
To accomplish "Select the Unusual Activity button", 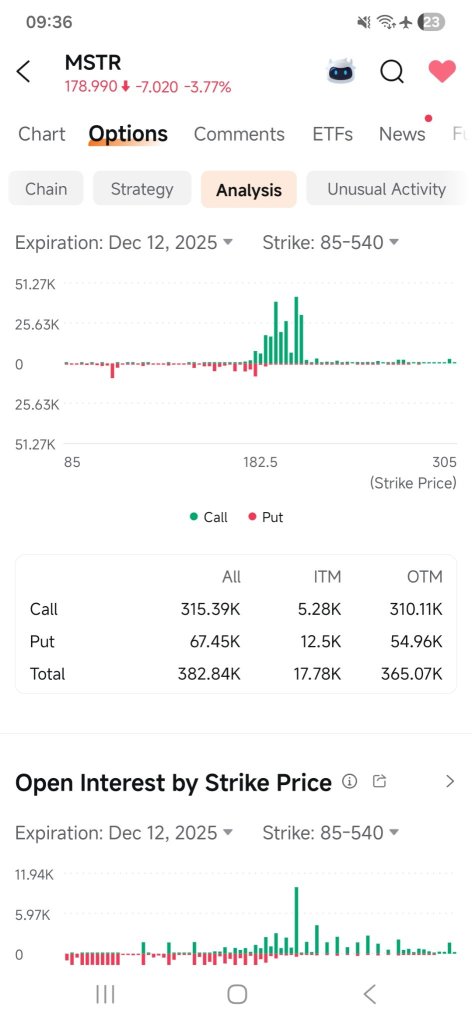I will [x=386, y=189].
